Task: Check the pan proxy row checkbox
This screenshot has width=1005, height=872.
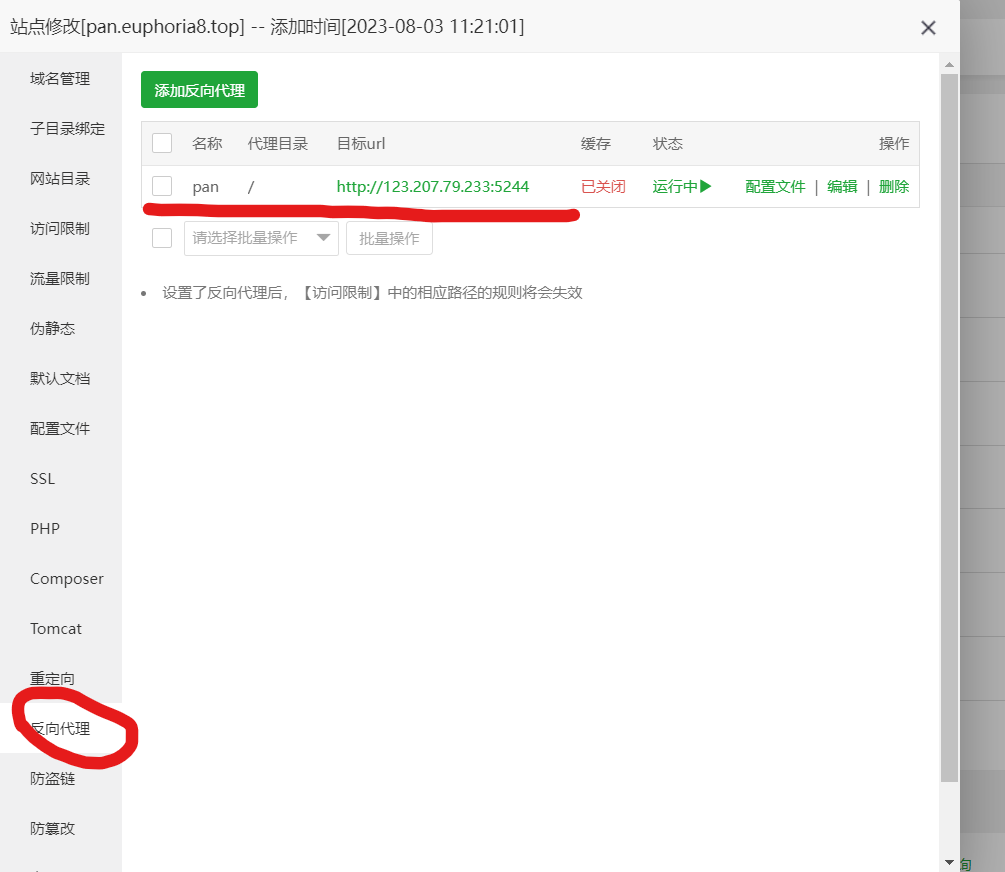Action: 162,187
